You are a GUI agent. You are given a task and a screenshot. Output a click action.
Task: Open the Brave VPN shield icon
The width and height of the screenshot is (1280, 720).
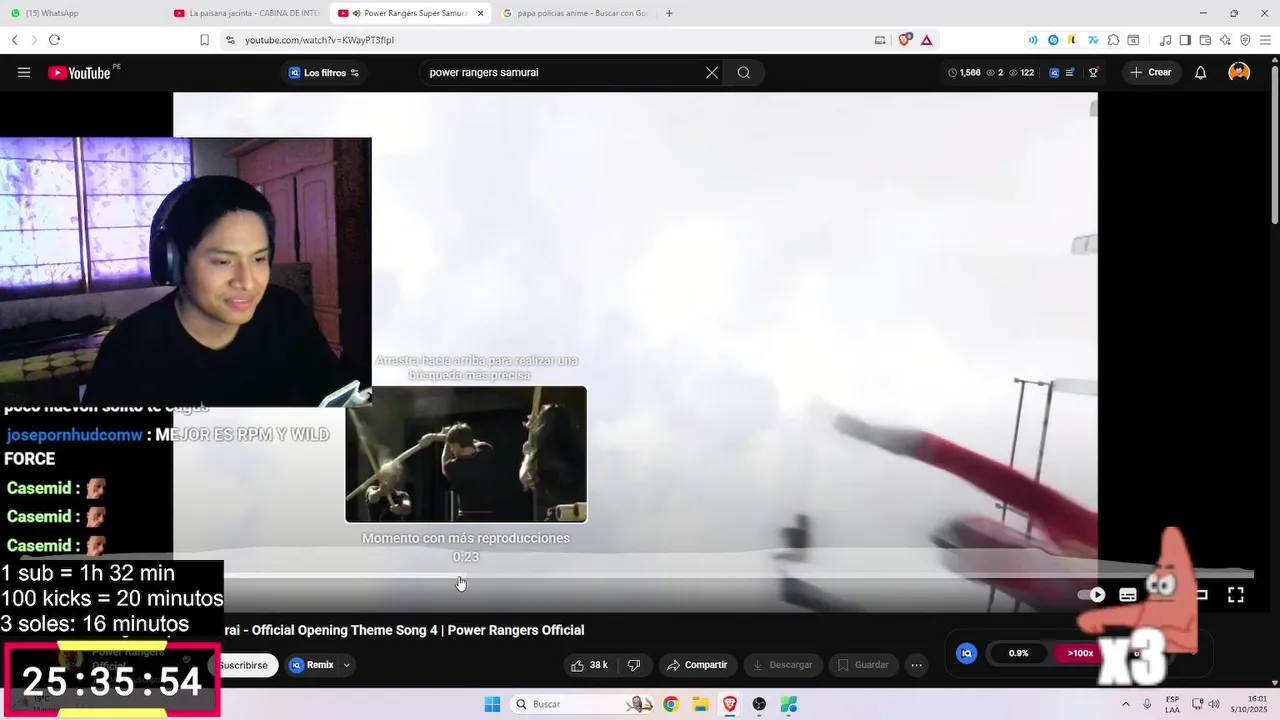[x=1245, y=40]
